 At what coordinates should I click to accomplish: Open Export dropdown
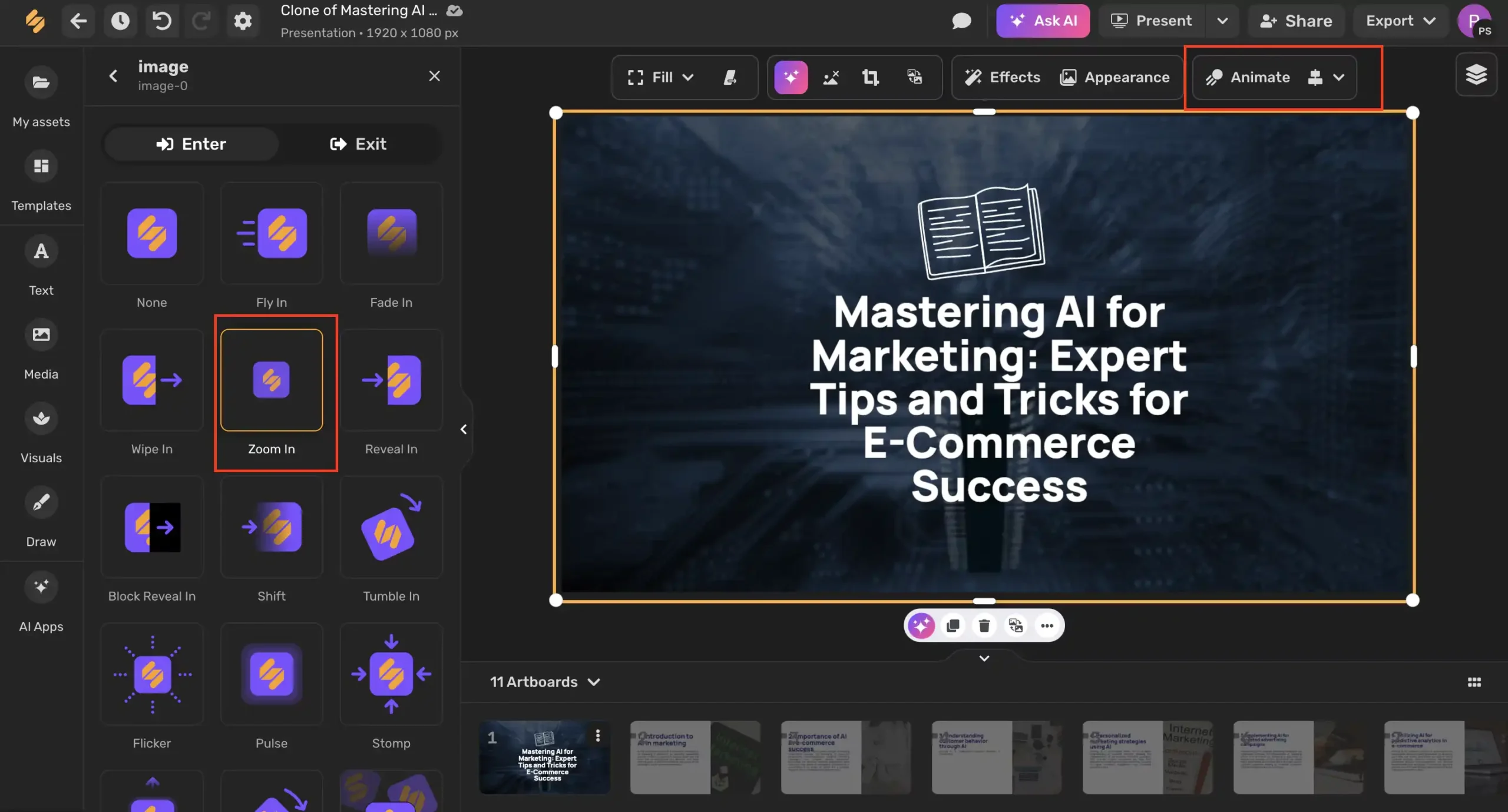pyautogui.click(x=1400, y=21)
